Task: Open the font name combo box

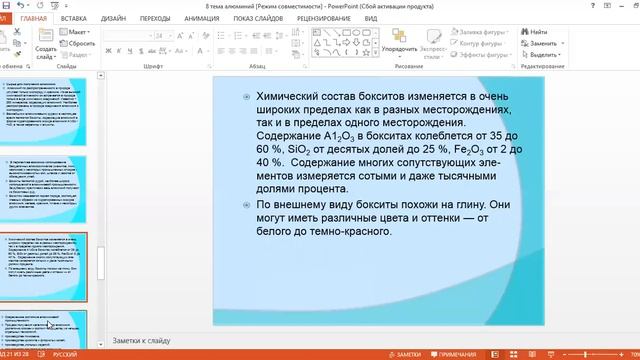Action: pyautogui.click(x=128, y=36)
